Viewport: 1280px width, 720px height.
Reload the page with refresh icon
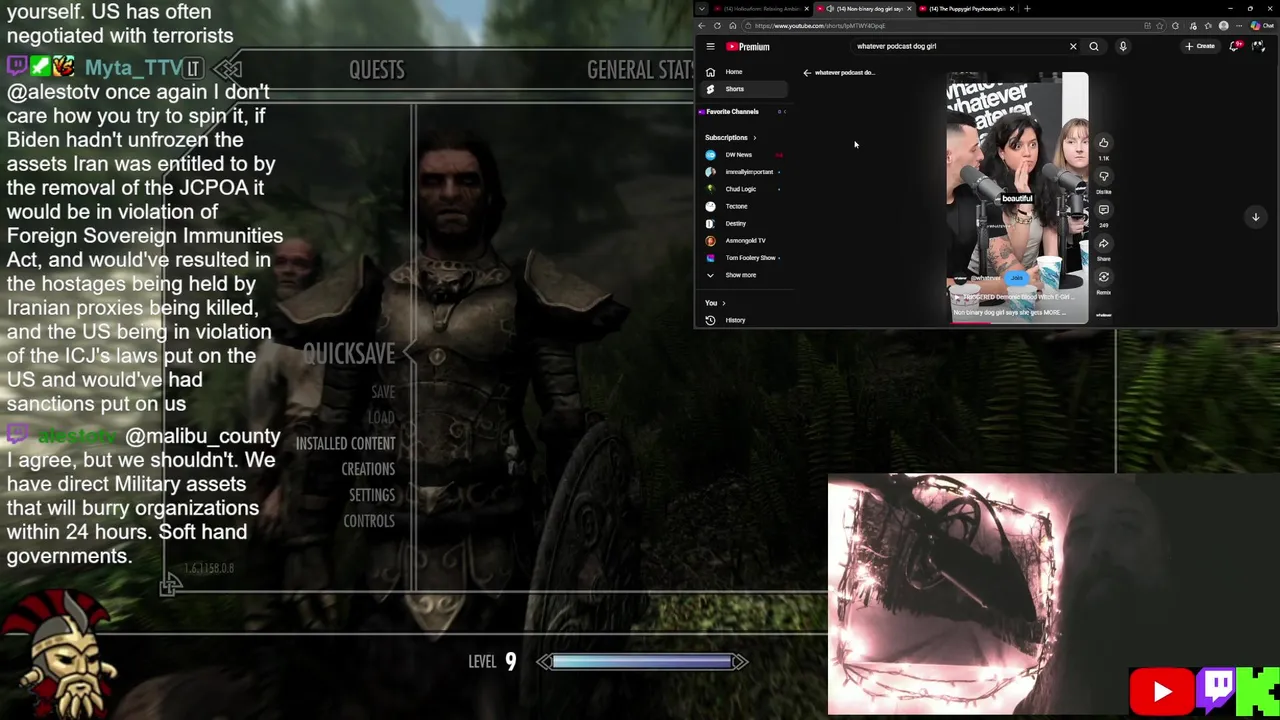click(x=717, y=26)
